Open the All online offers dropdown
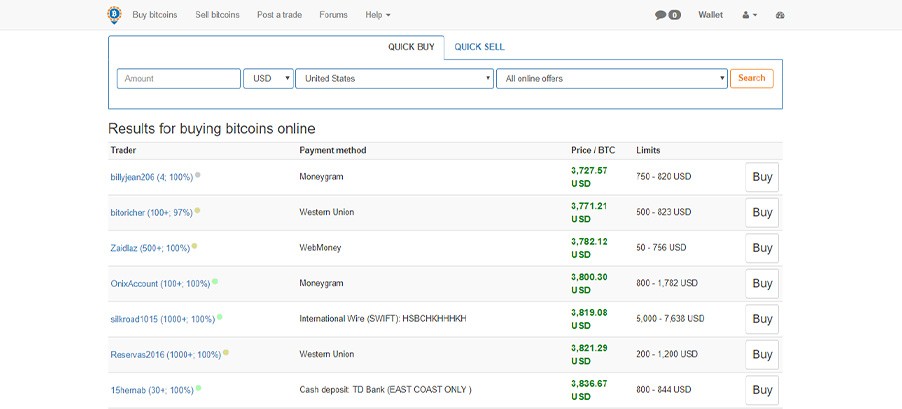This screenshot has width=902, height=409. pos(612,79)
